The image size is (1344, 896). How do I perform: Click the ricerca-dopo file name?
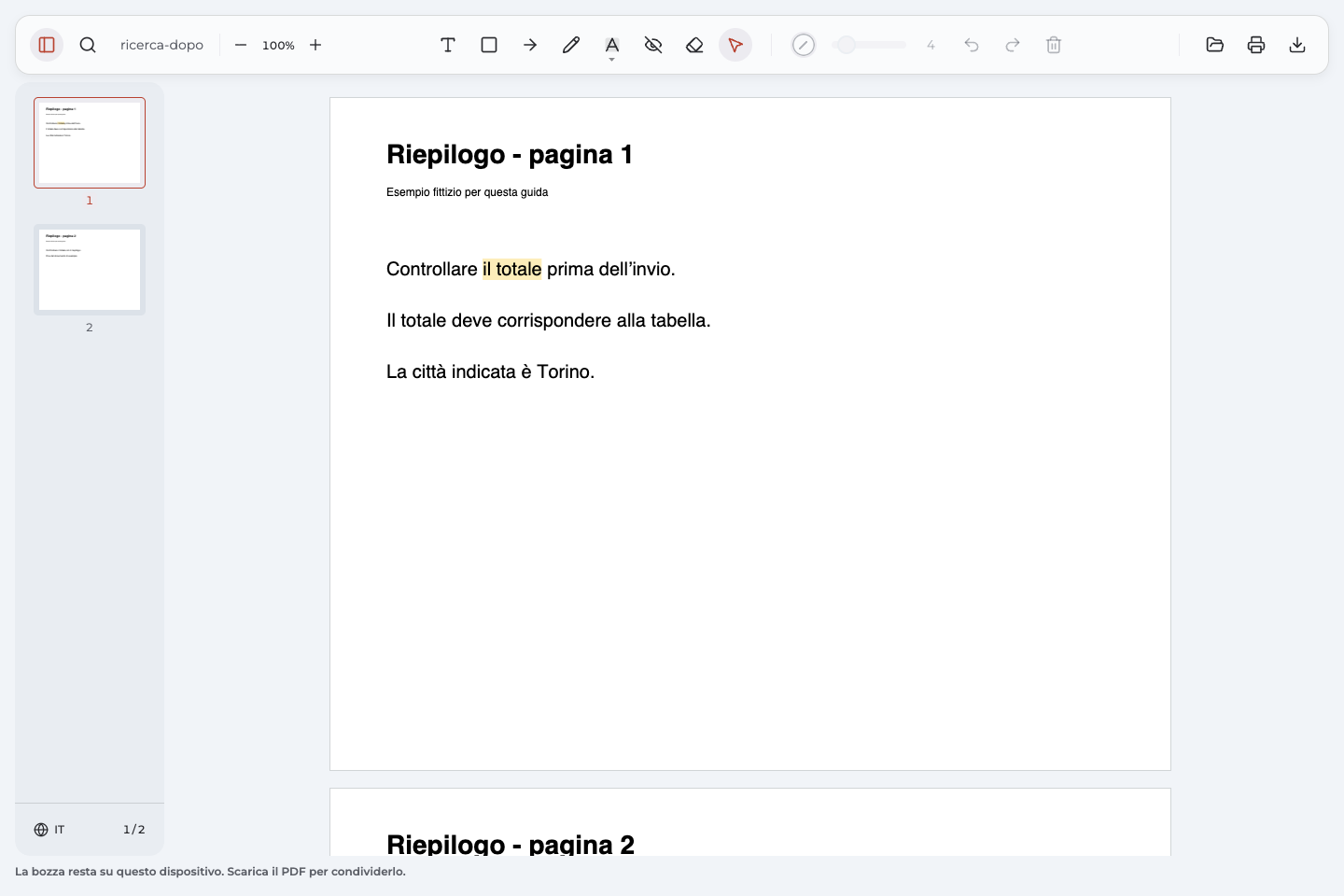click(x=161, y=45)
